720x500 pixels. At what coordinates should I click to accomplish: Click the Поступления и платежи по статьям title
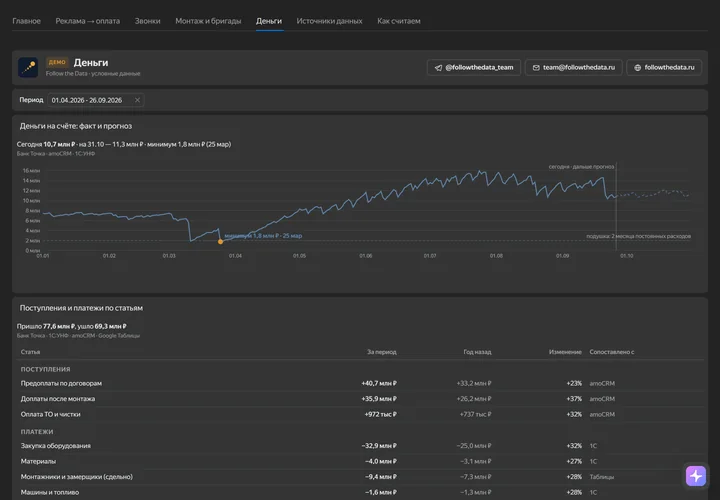tap(81, 308)
